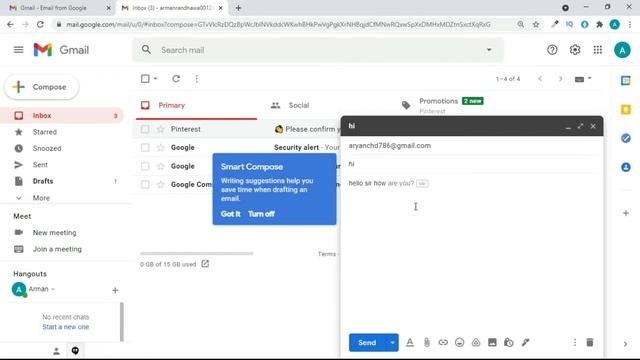Viewport: 640px width, 360px height.
Task: Open the Inbox folder
Action: [x=61, y=116]
